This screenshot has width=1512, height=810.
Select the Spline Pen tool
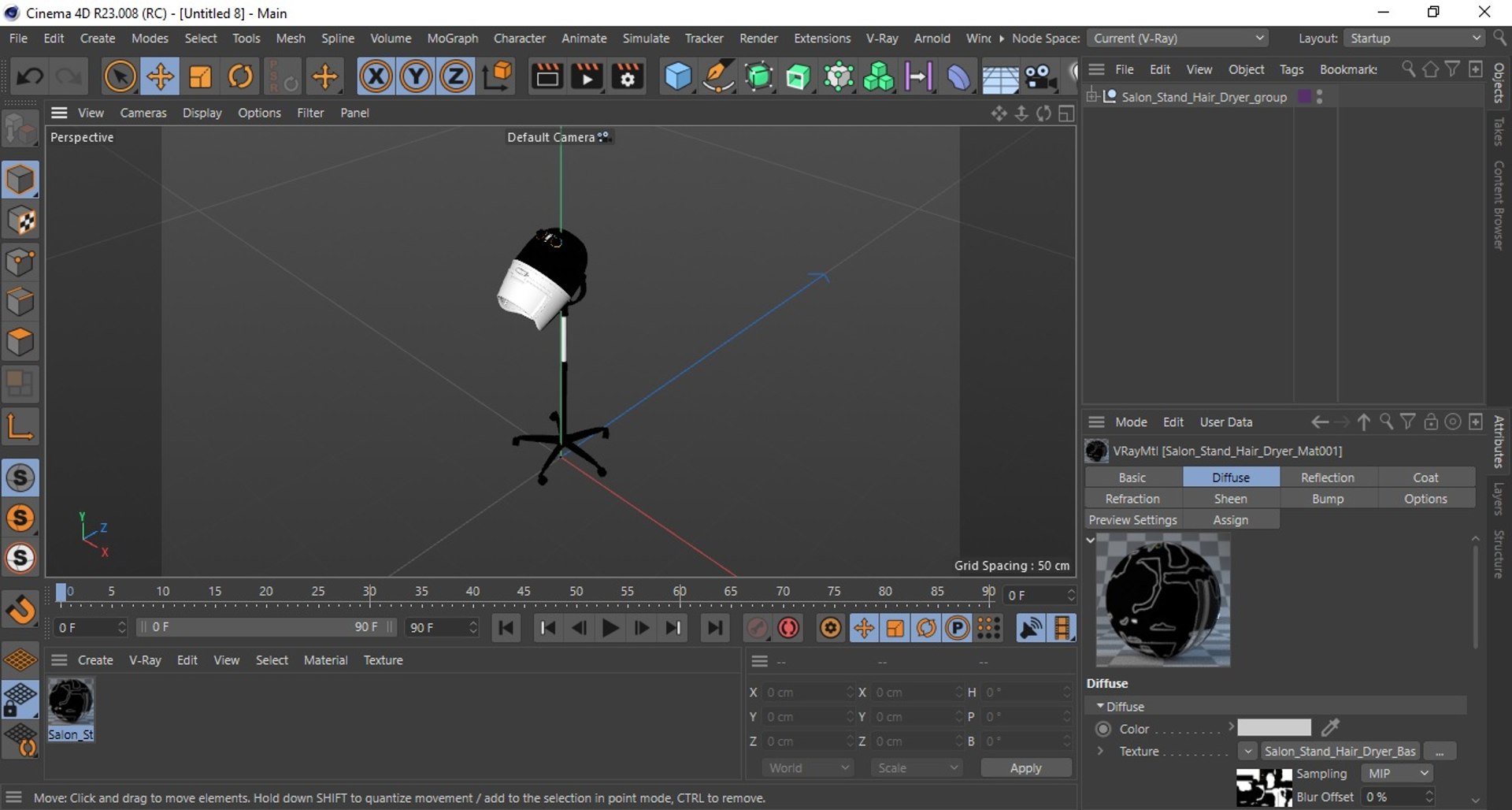[x=718, y=77]
